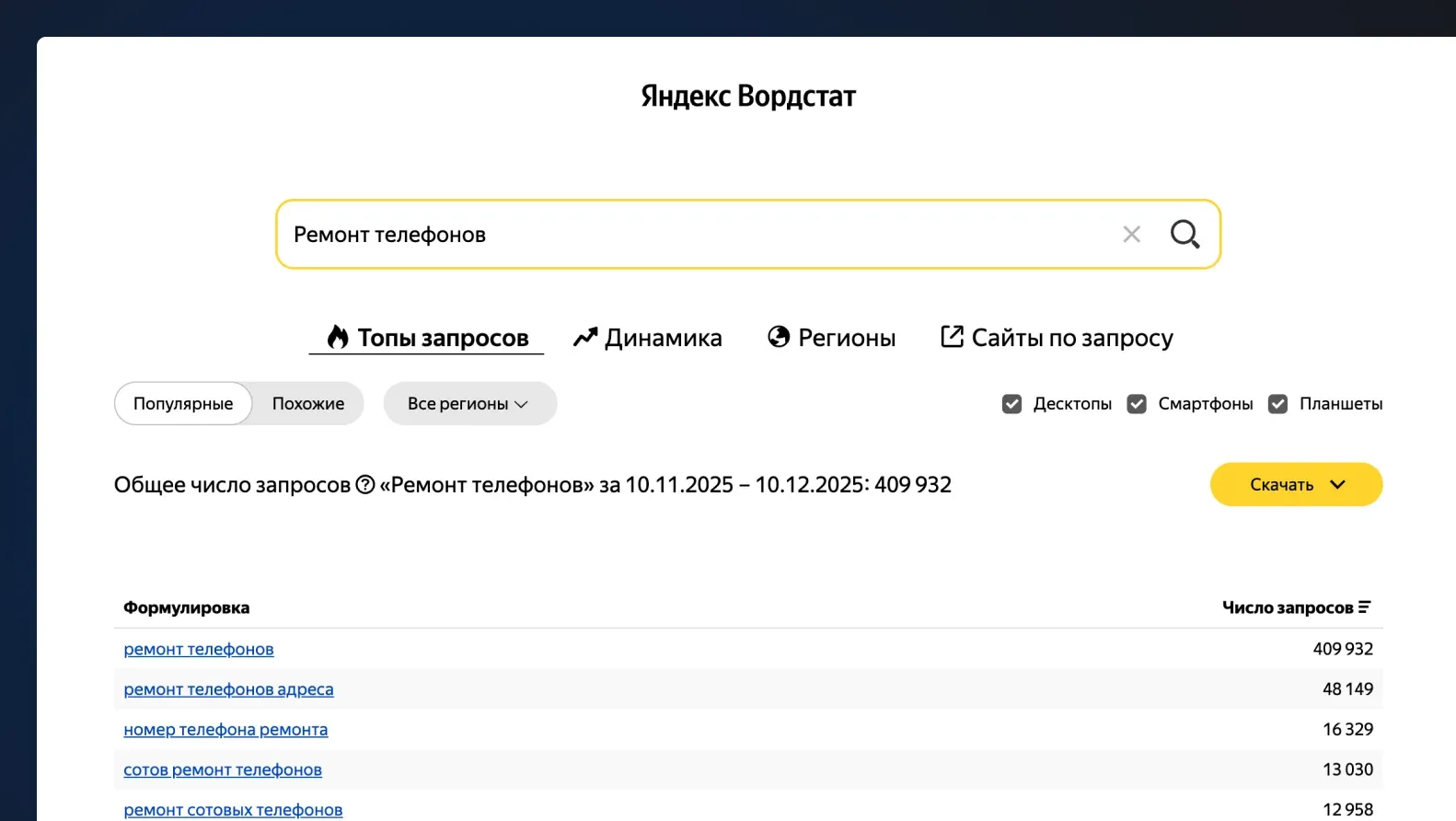This screenshot has width=1456, height=821.
Task: Clear the search field with X icon
Action: click(x=1131, y=235)
